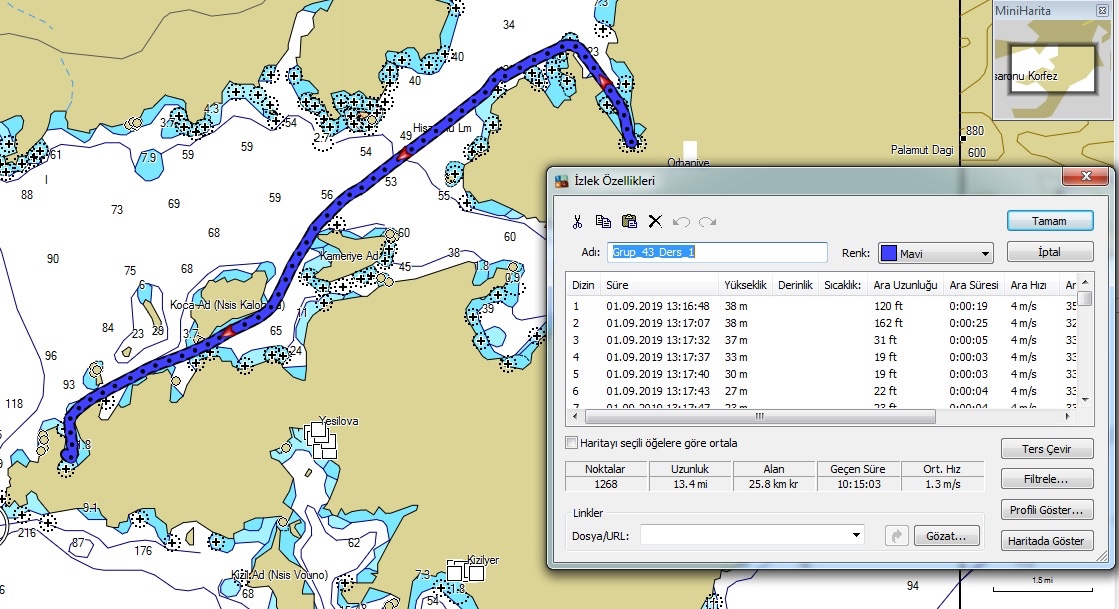Click the Derinlik column header
1119x609 pixels.
pos(796,285)
